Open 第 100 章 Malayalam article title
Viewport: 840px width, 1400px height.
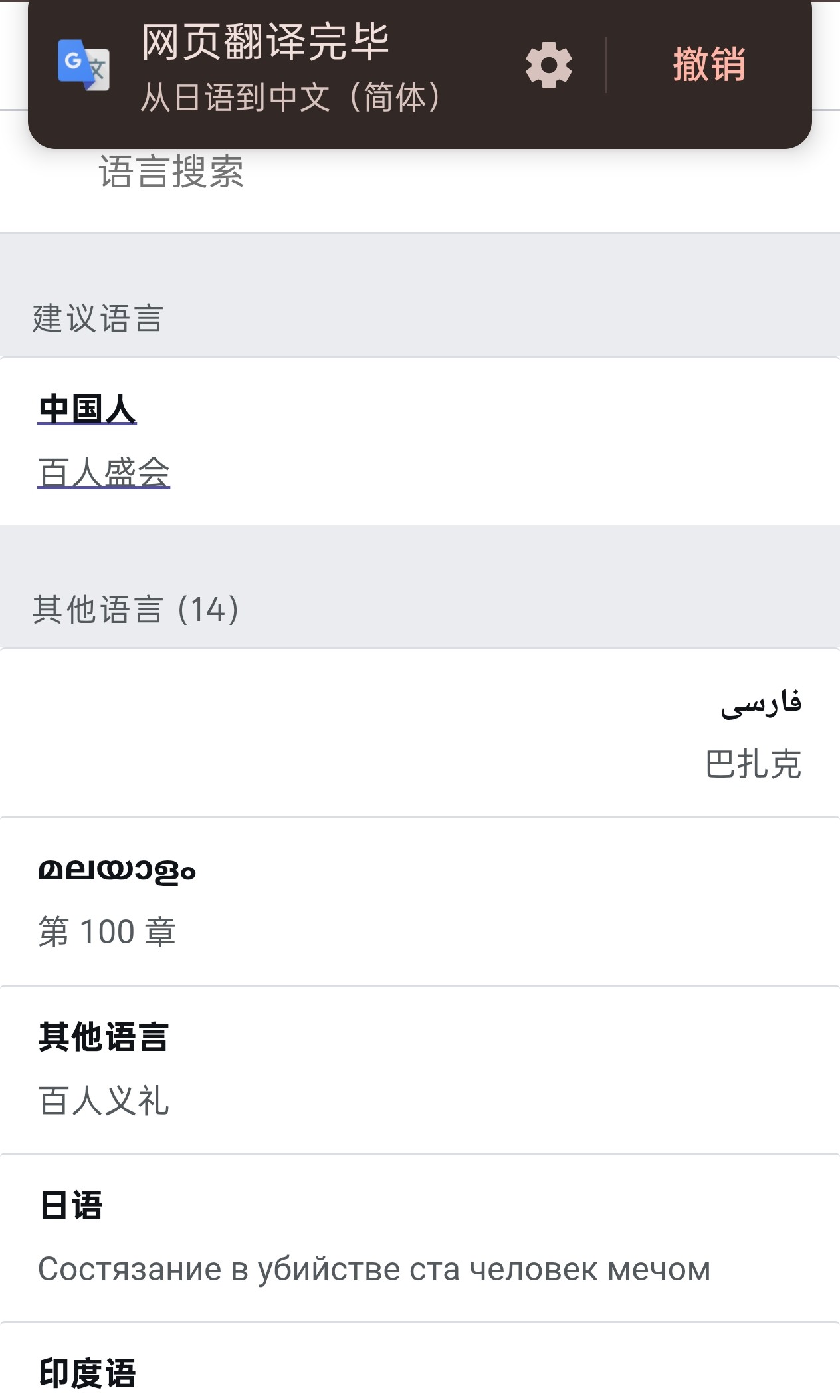pyautogui.click(x=107, y=931)
